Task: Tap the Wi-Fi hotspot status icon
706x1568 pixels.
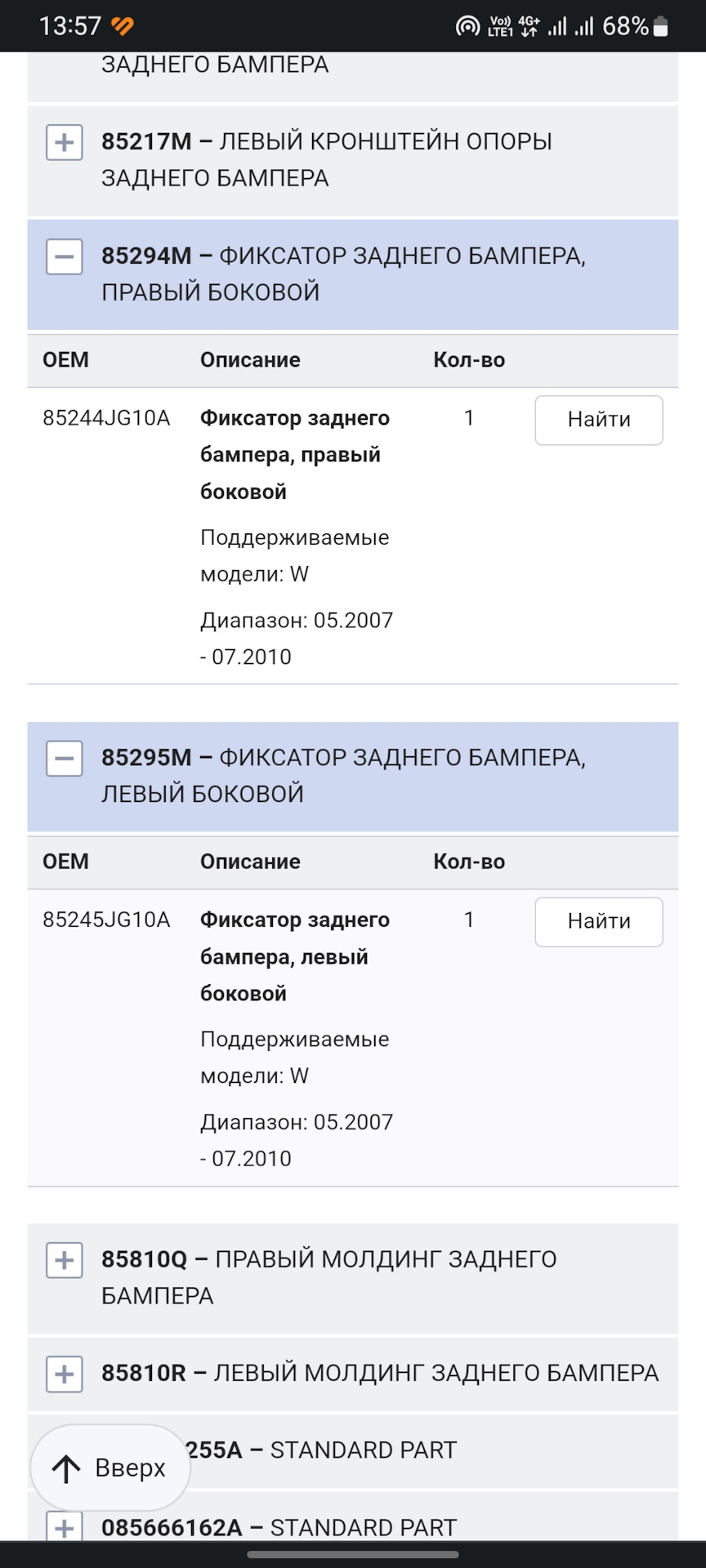Action: pyautogui.click(x=467, y=27)
